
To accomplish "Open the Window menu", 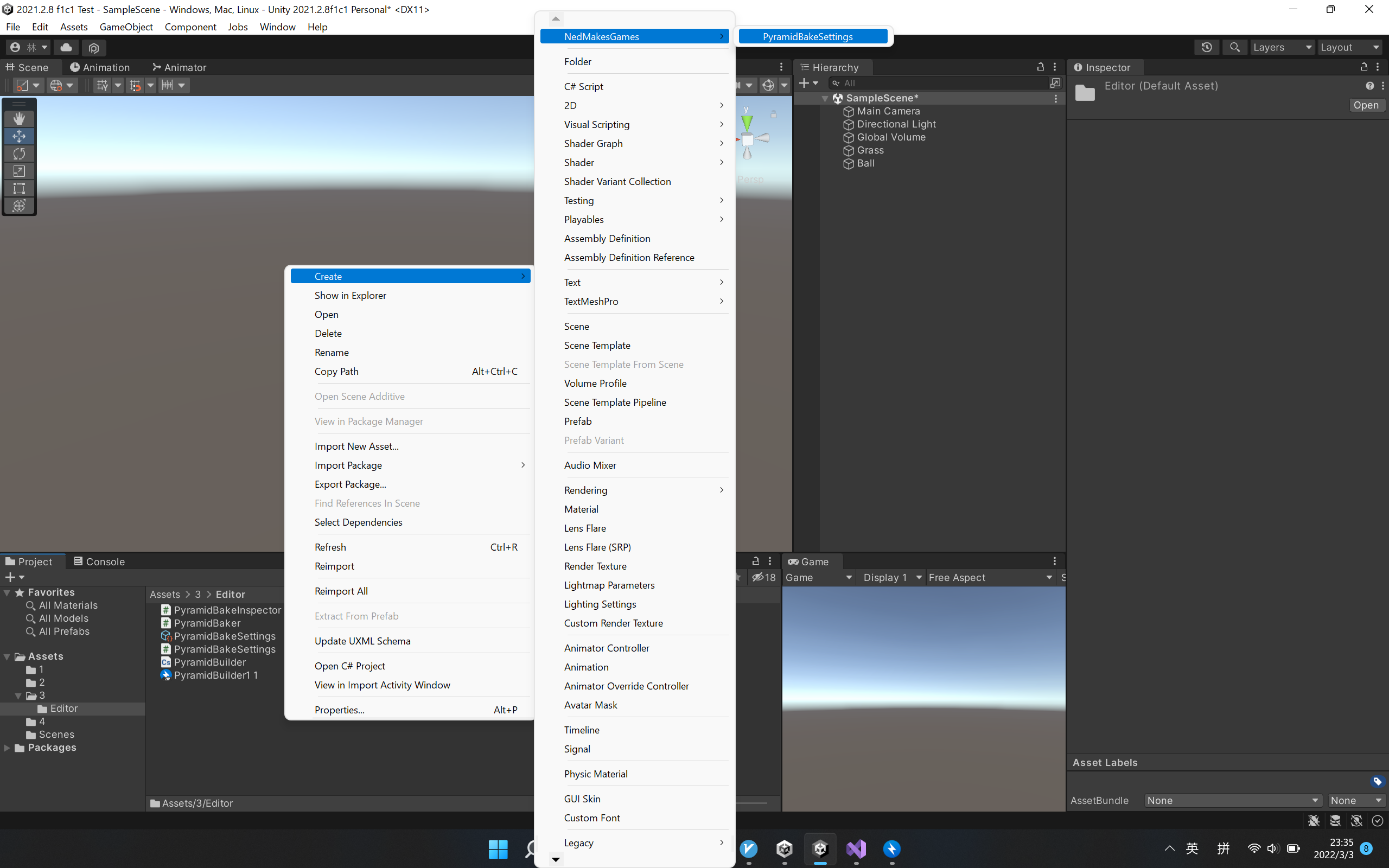I will (x=277, y=27).
